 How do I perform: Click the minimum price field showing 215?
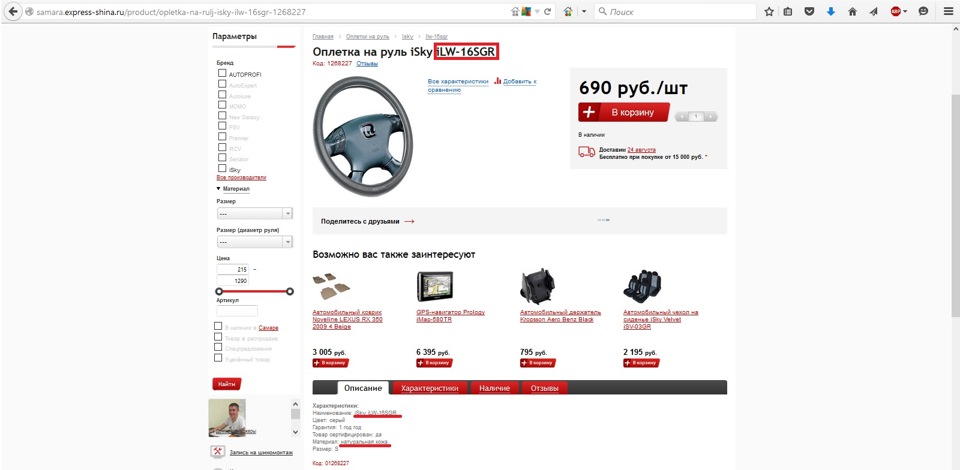(233, 269)
